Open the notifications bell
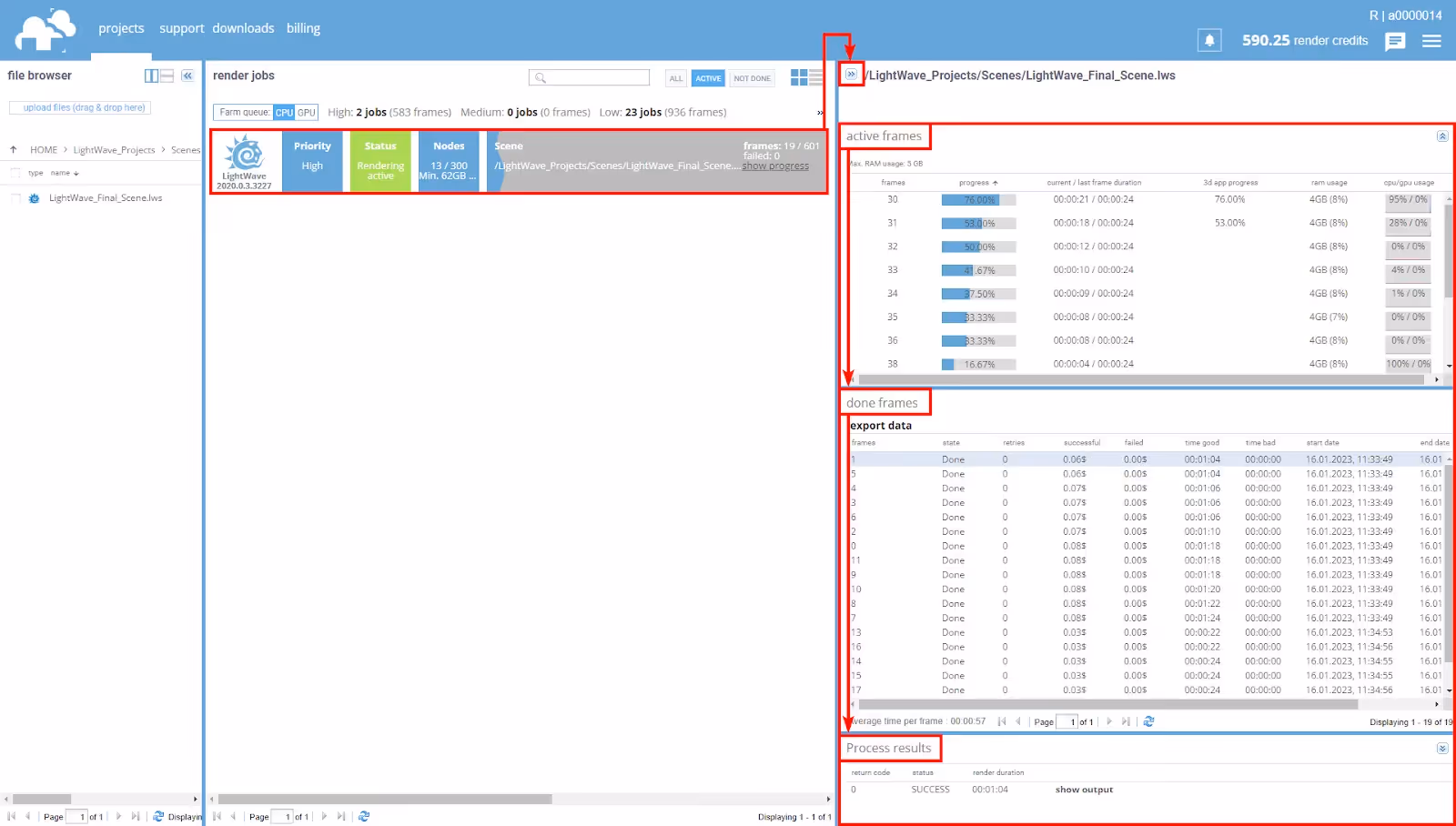Viewport: 1456px width, 826px height. 1209,40
